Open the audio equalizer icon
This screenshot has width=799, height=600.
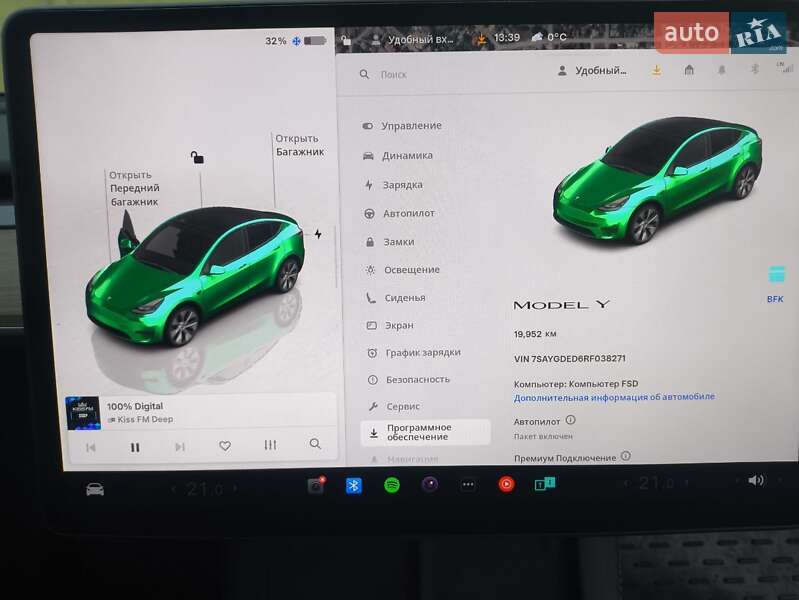coord(270,445)
